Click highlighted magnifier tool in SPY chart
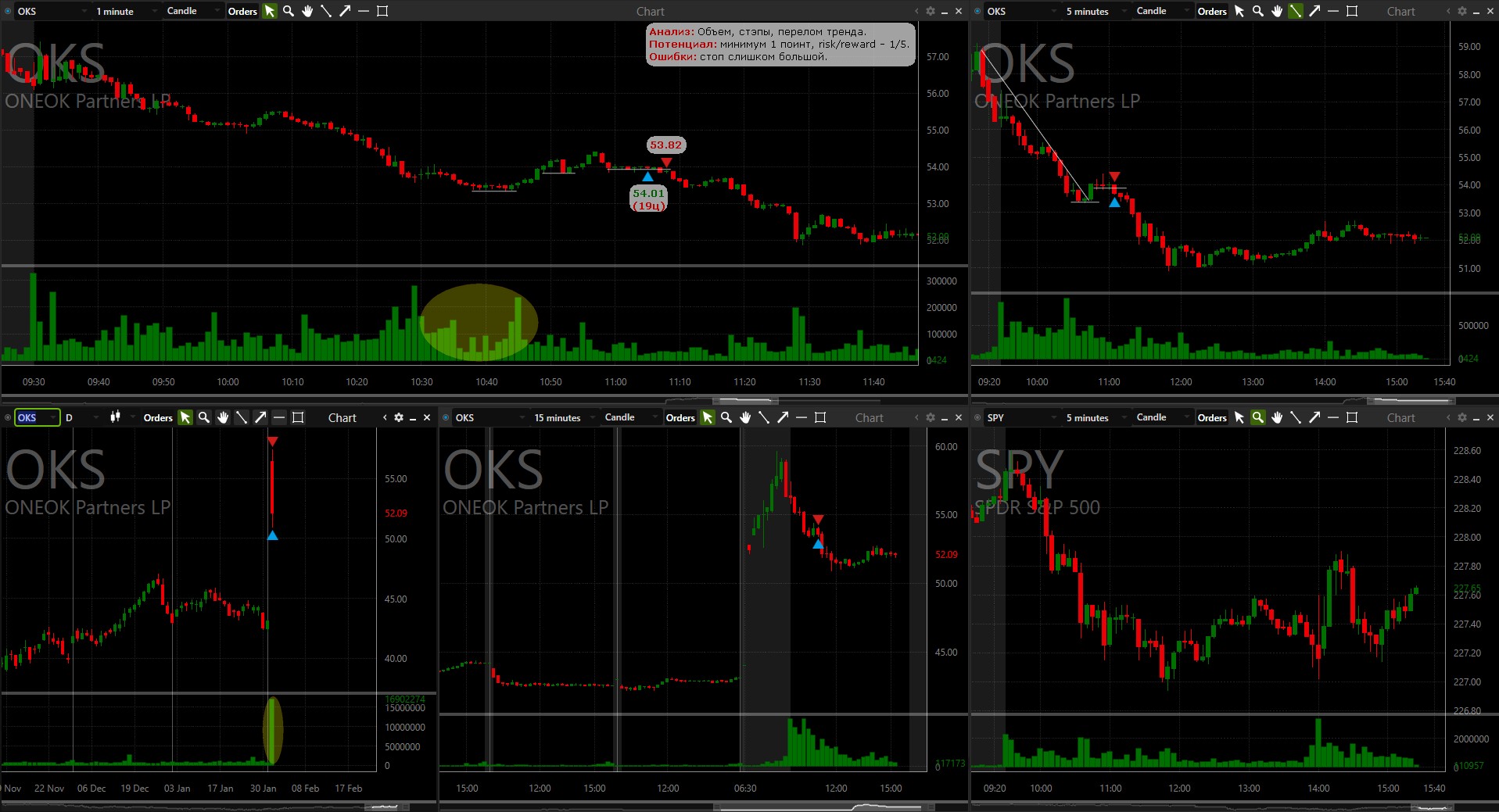The height and width of the screenshot is (812, 1499). tap(1258, 417)
